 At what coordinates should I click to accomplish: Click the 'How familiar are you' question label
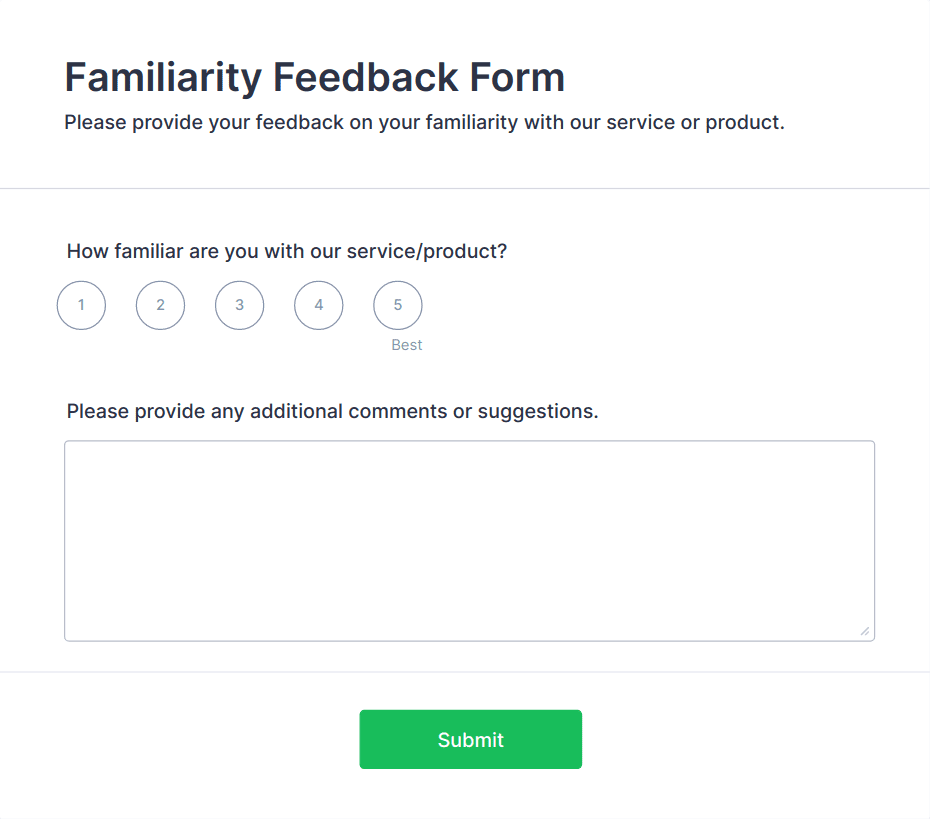pos(287,251)
